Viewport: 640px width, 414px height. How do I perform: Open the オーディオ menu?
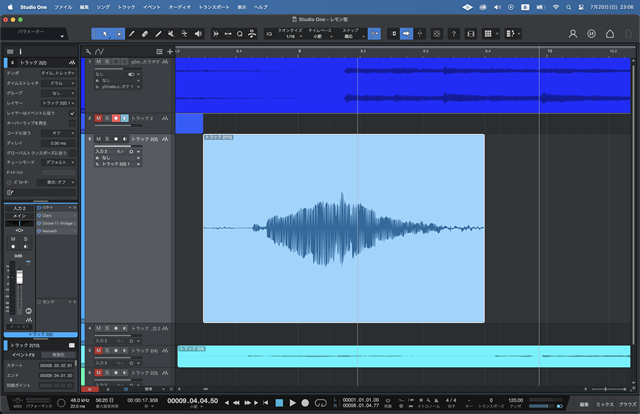(179, 7)
